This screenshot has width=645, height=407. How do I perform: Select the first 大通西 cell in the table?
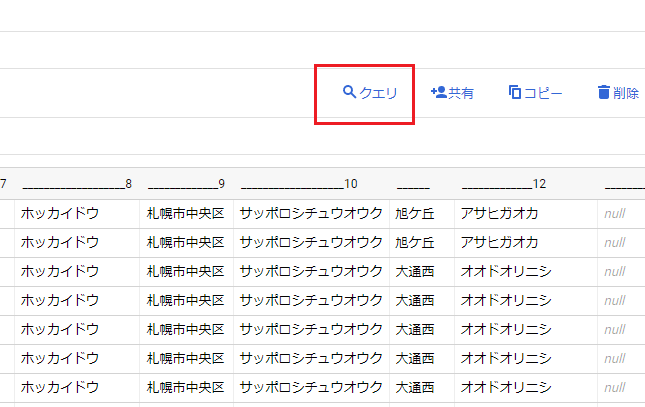(415, 271)
